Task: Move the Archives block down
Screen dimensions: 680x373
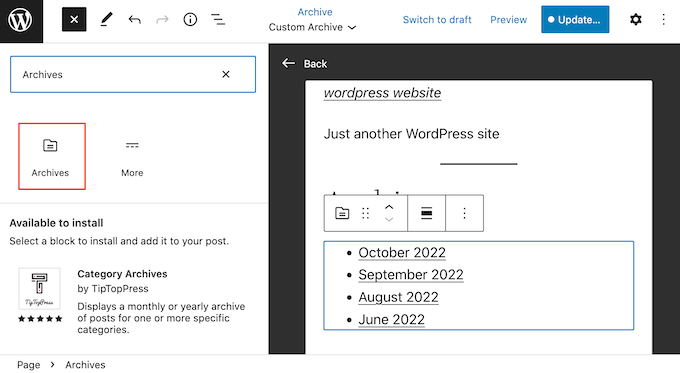Action: tap(389, 219)
